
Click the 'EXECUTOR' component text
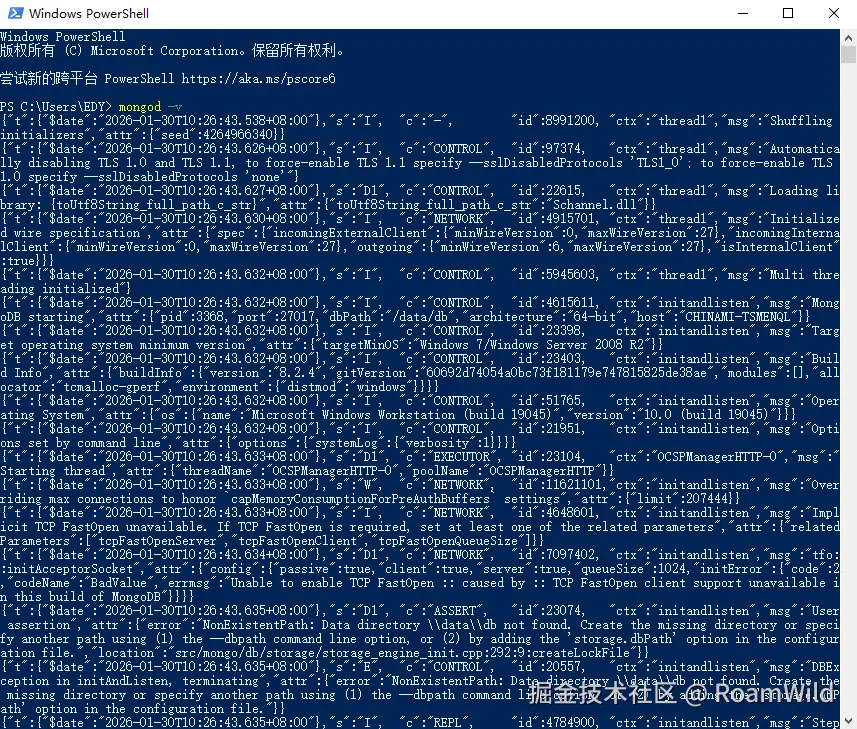pyautogui.click(x=461, y=457)
